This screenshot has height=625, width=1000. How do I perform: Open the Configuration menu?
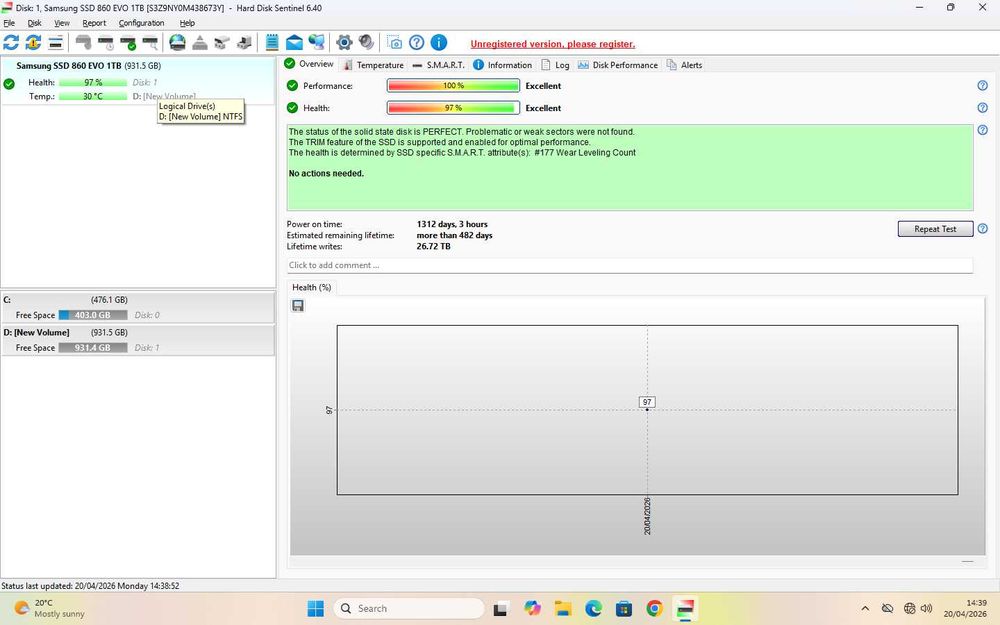pyautogui.click(x=142, y=23)
